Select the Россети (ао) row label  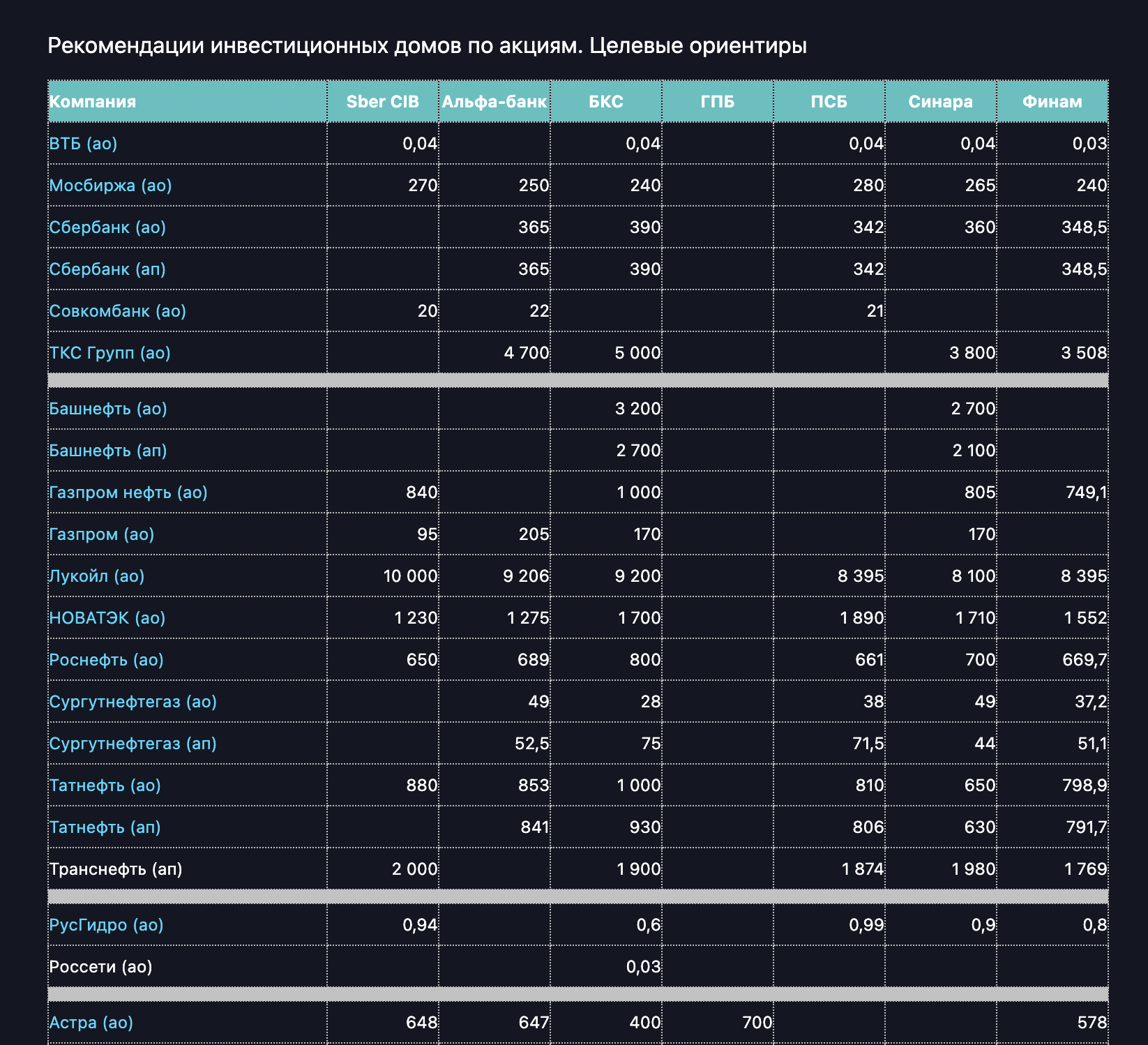pyautogui.click(x=100, y=967)
